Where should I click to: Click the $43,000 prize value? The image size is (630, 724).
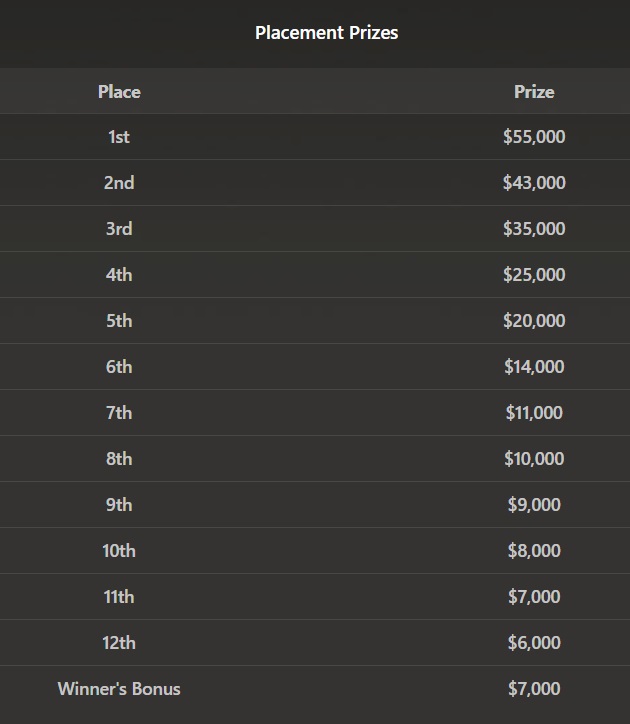click(534, 183)
